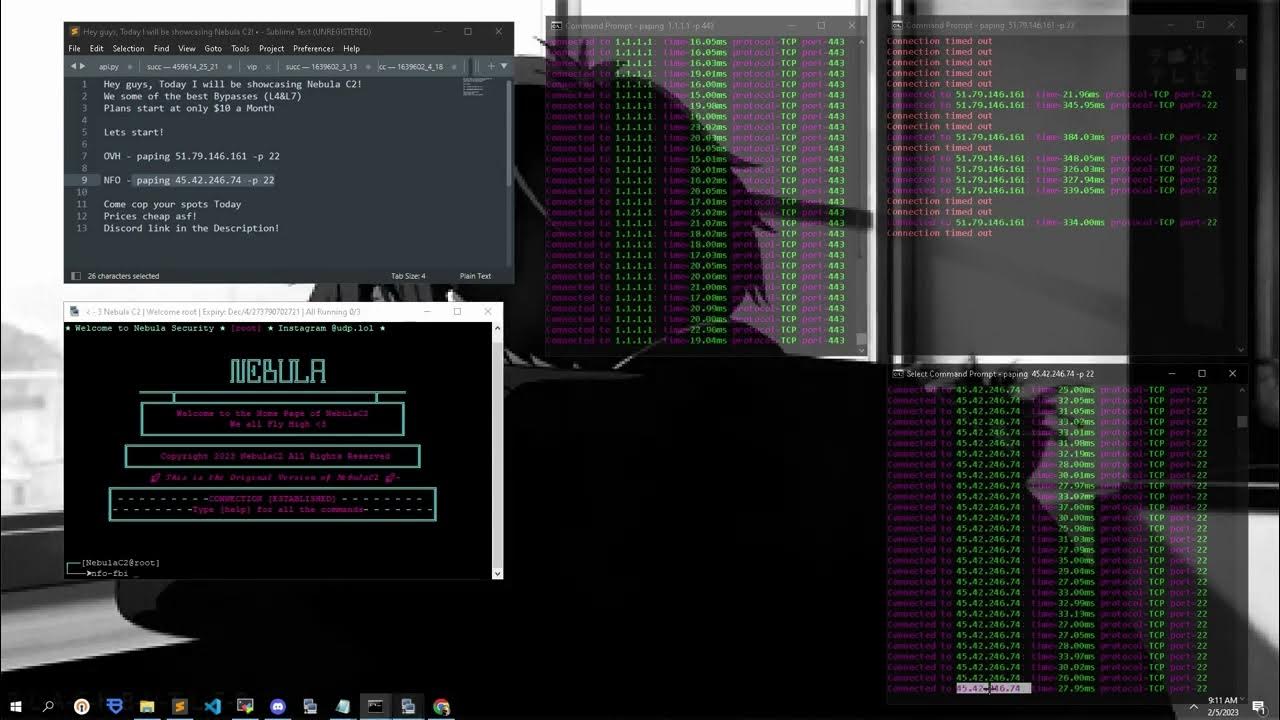The image size is (1280, 720).
Task: Open the Find menu
Action: 161,48
